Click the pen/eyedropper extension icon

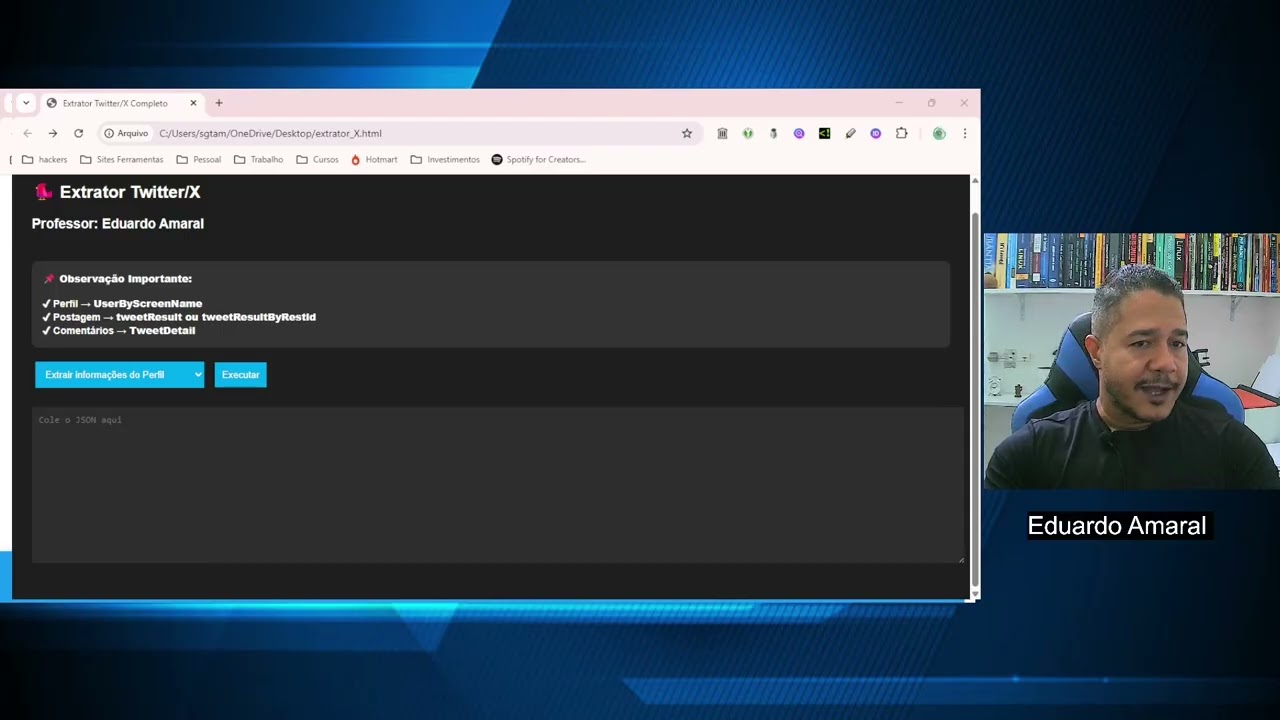[850, 133]
